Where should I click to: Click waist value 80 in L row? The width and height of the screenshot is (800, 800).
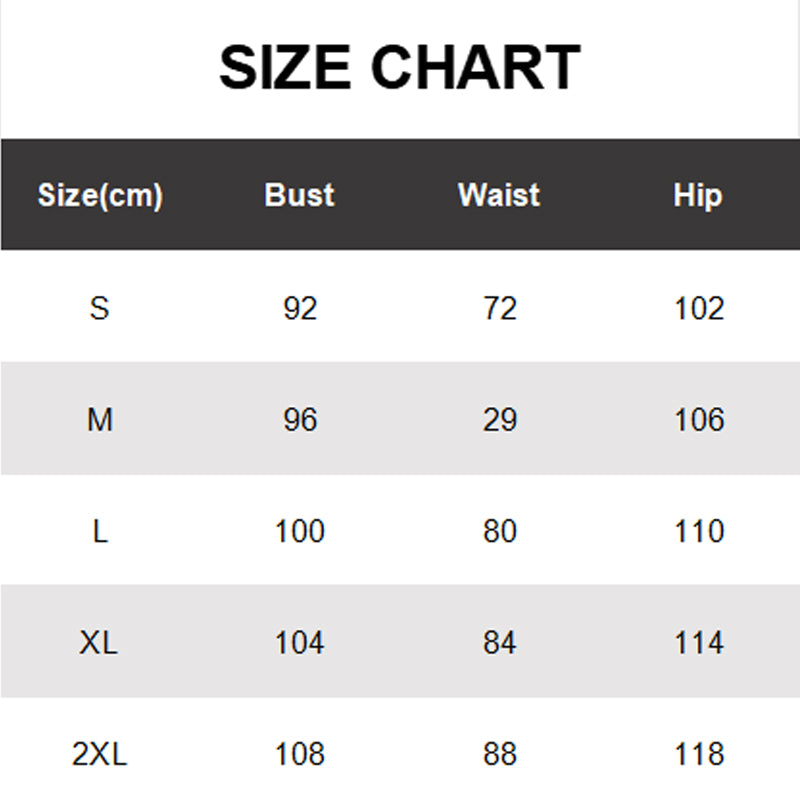pos(499,531)
